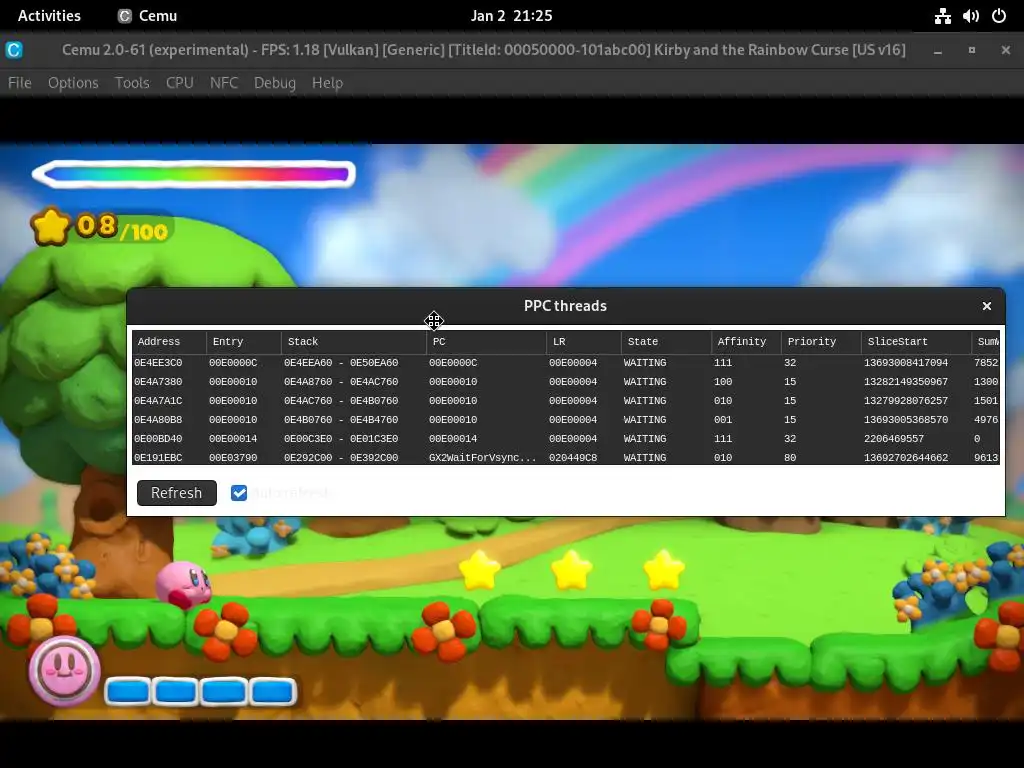1024x768 pixels.
Task: Sort by the Stack column header
Action: tap(354, 342)
